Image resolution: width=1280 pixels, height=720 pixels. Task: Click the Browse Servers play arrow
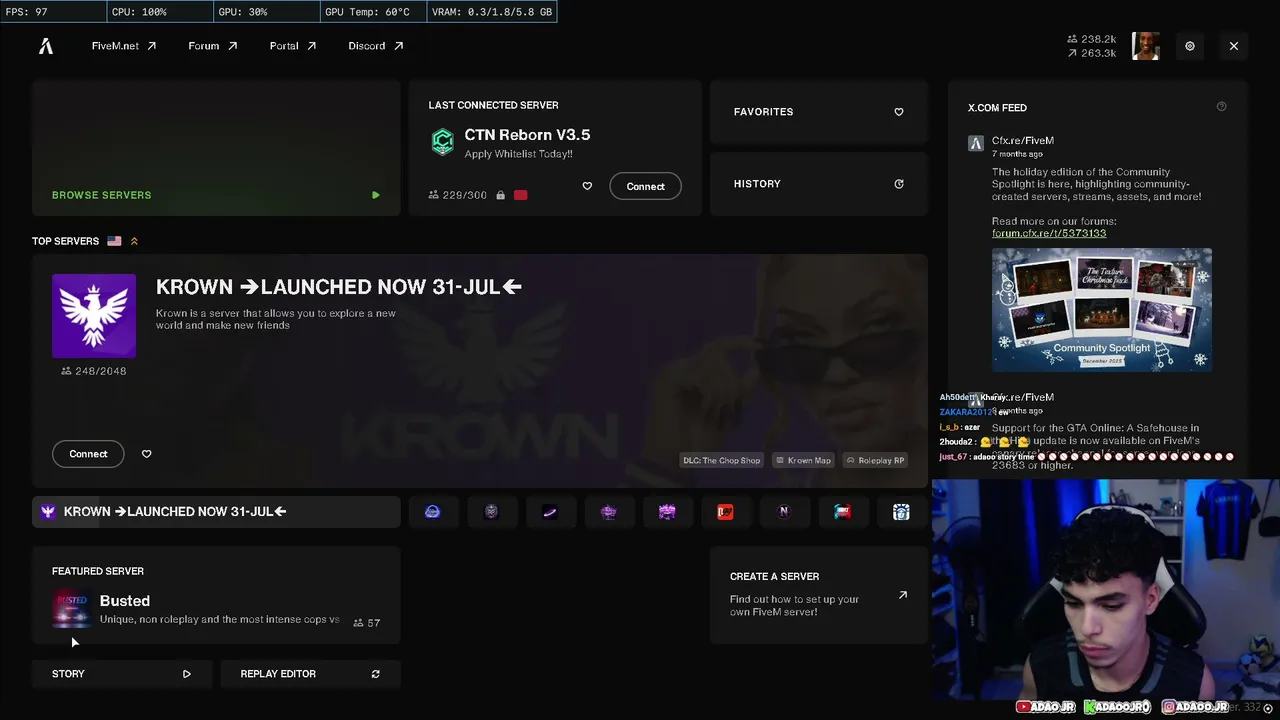[375, 195]
